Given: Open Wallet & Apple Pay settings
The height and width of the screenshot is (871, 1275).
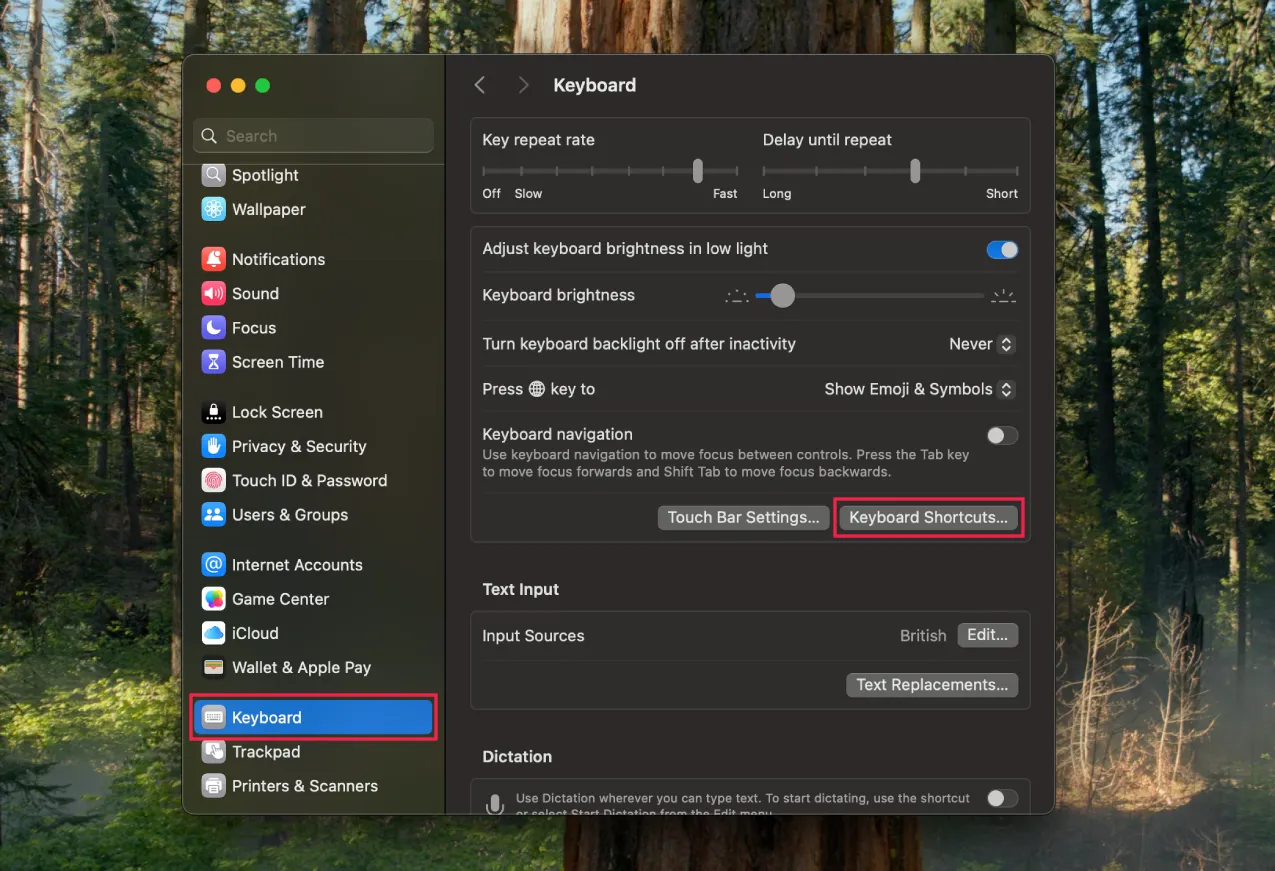Looking at the screenshot, I should tap(313, 667).
